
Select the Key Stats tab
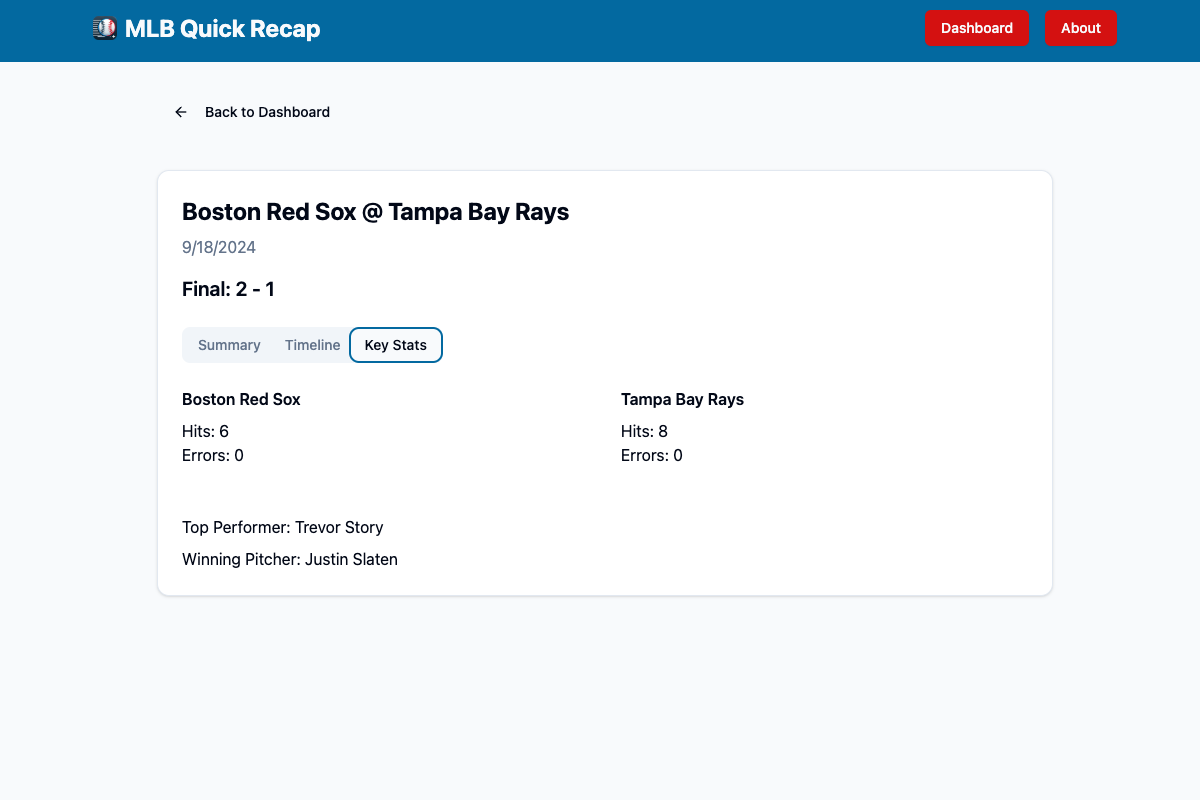point(396,345)
